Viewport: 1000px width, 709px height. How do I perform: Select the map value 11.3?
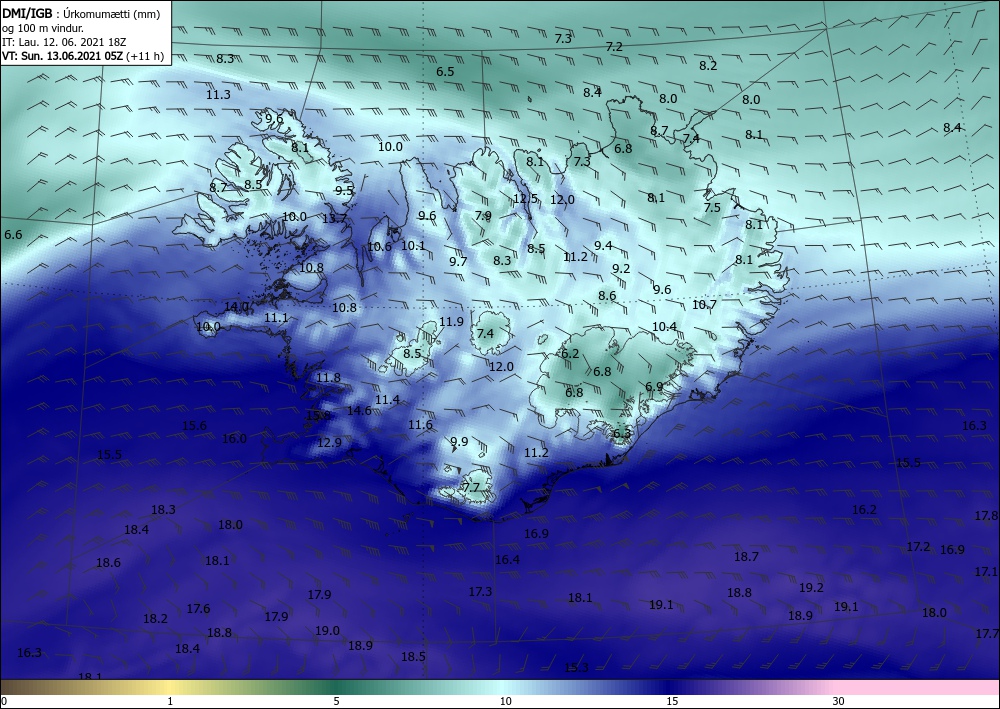pos(218,95)
